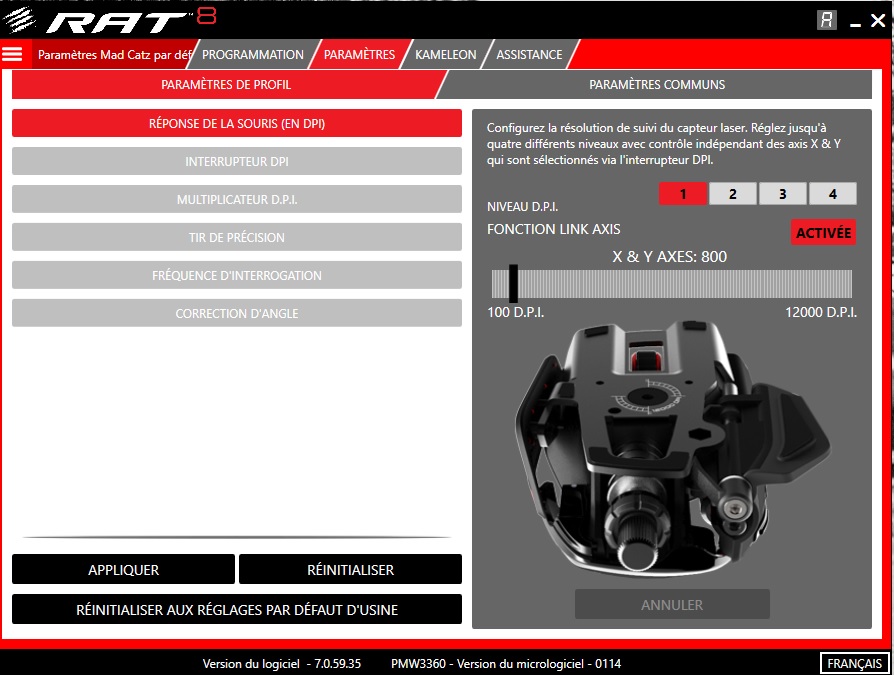Open MULTIPLICATEUR D.P.I. settings
894x675 pixels.
point(236,199)
